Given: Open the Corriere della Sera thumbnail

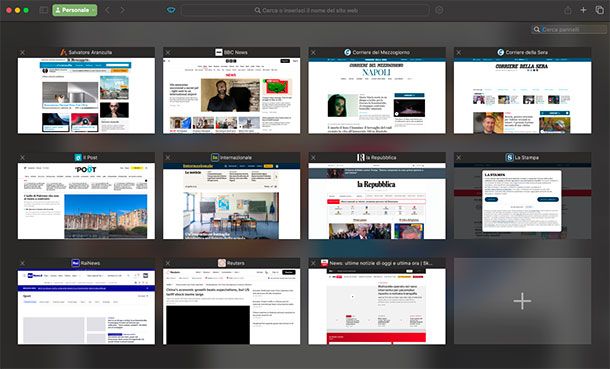Looking at the screenshot, I should pos(522,96).
